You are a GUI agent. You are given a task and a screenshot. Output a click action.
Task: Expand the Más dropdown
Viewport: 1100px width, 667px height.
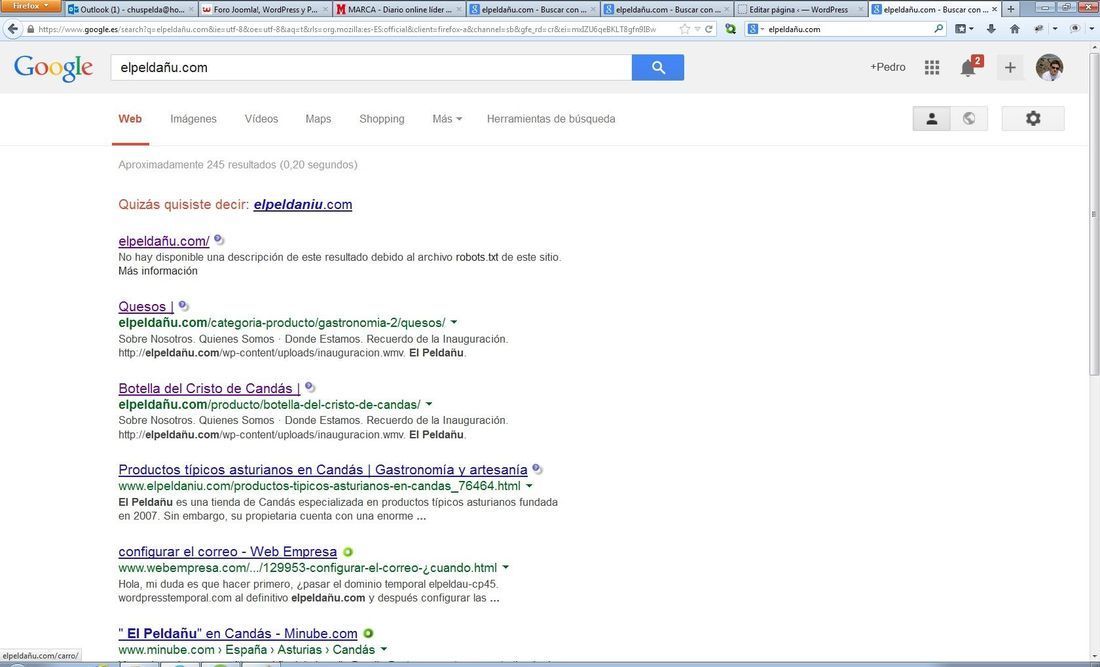coord(447,119)
